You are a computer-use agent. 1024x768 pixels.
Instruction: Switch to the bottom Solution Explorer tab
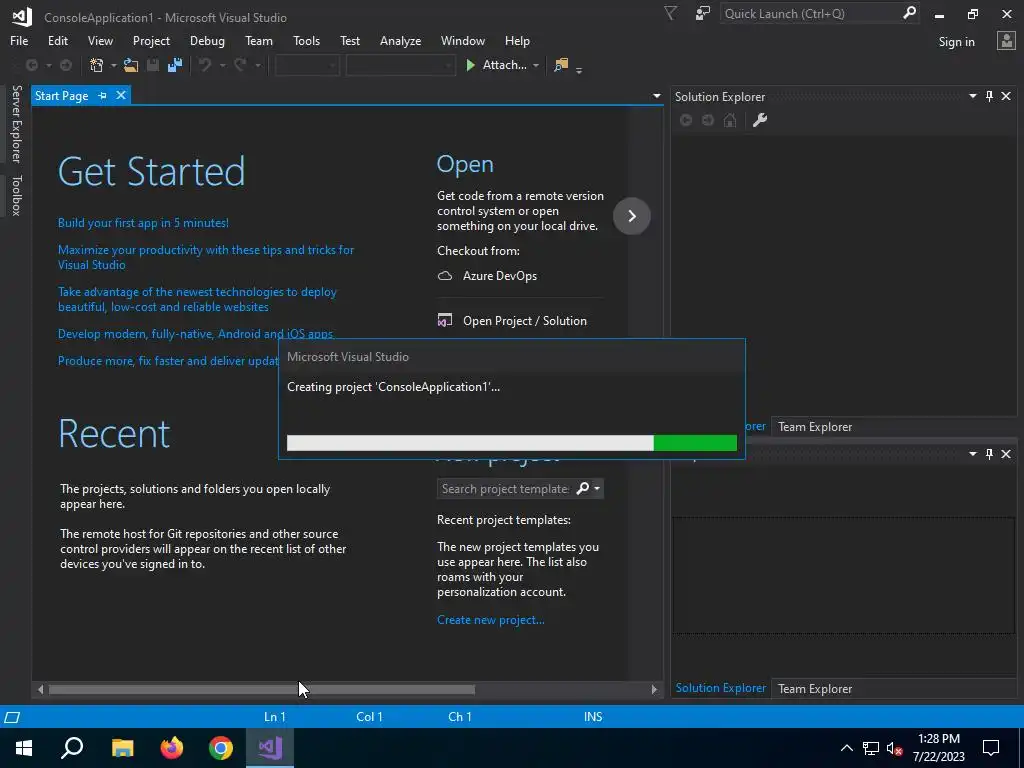pos(720,688)
